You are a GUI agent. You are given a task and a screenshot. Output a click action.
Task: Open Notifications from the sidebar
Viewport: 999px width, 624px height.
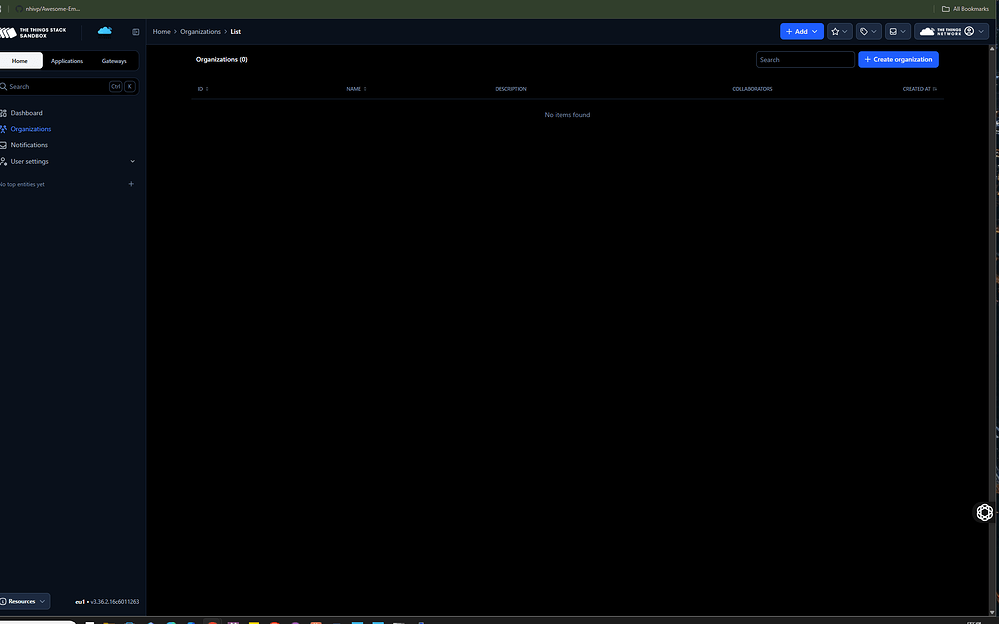(29, 145)
